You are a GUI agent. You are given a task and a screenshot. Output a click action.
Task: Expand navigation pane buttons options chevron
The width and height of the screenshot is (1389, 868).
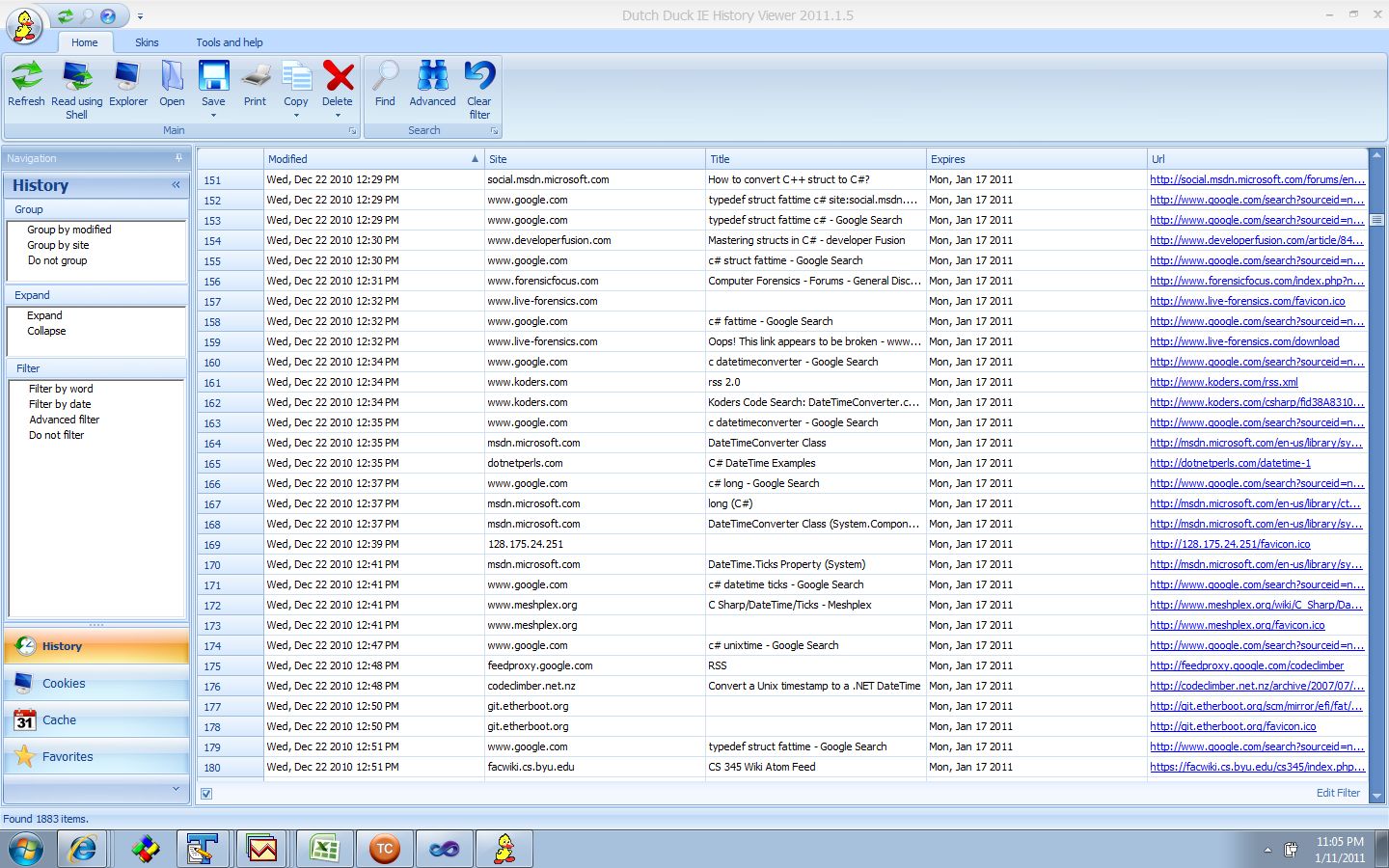click(x=176, y=789)
